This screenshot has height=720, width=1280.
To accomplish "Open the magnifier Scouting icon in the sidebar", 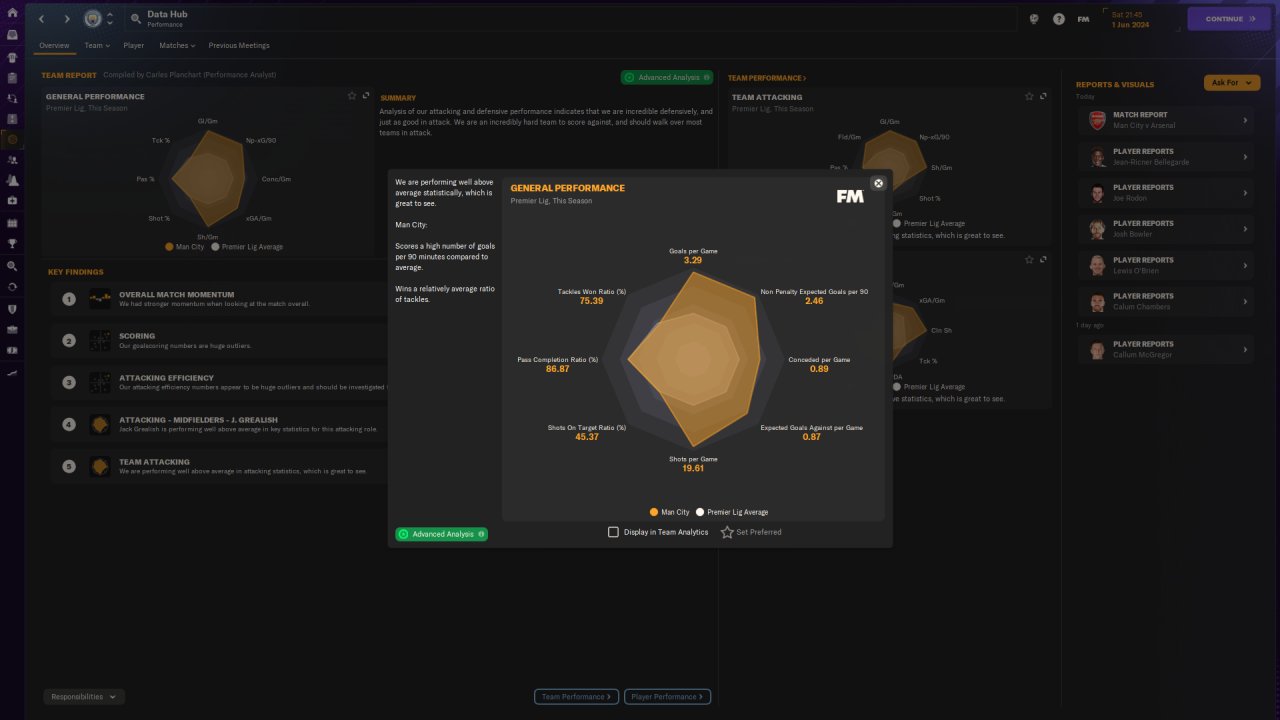I will pos(12,267).
